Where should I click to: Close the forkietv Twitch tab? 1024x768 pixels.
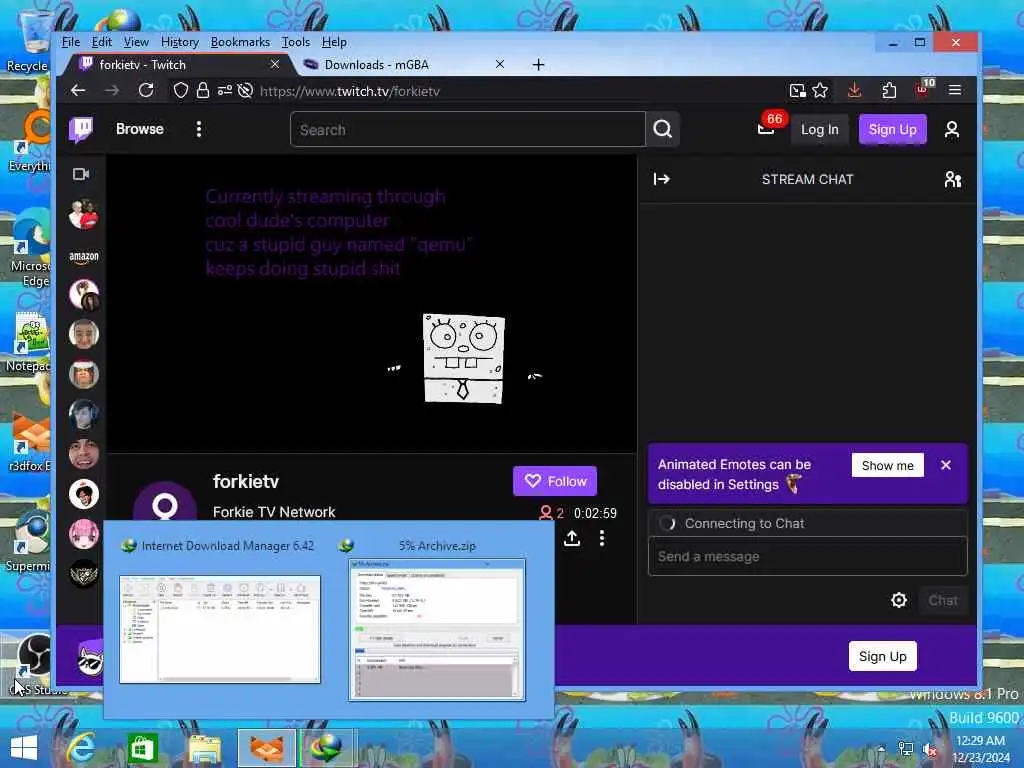click(x=275, y=64)
